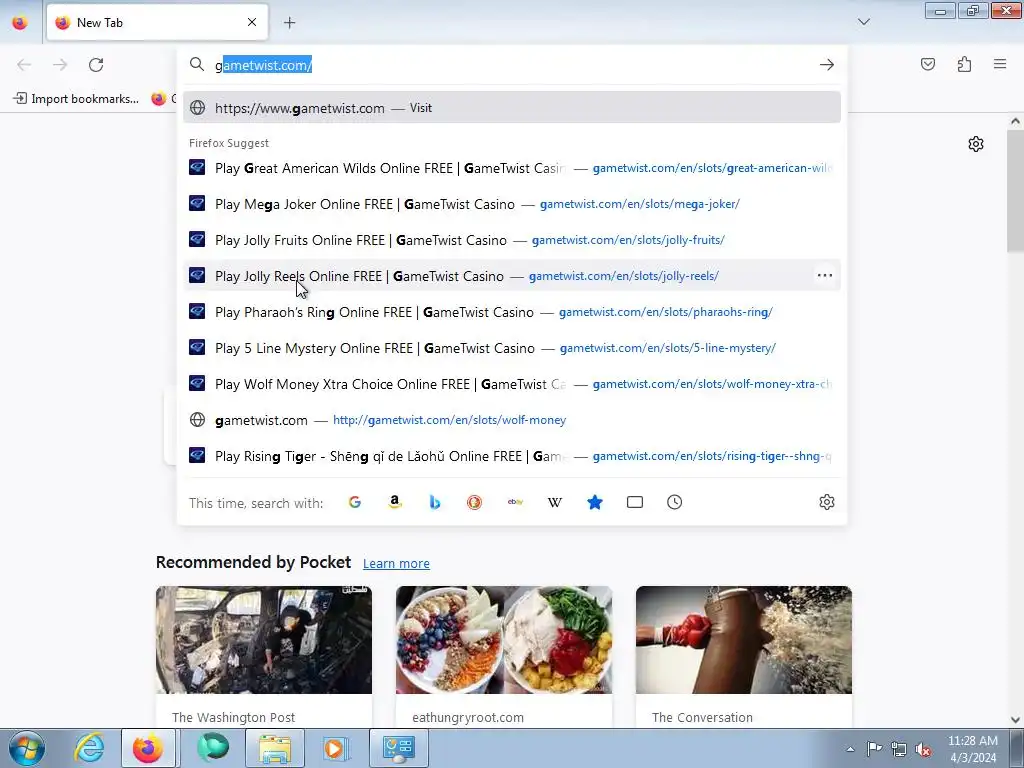Image resolution: width=1024 pixels, height=768 pixels.
Task: Select Play 5 Line Mystery suggestion
Action: coord(512,348)
